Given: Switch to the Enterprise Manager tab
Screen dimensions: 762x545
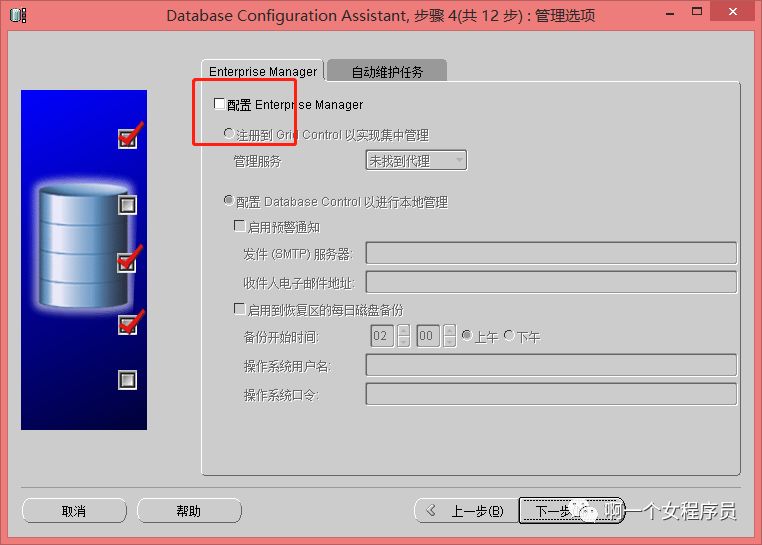Looking at the screenshot, I should click(262, 71).
